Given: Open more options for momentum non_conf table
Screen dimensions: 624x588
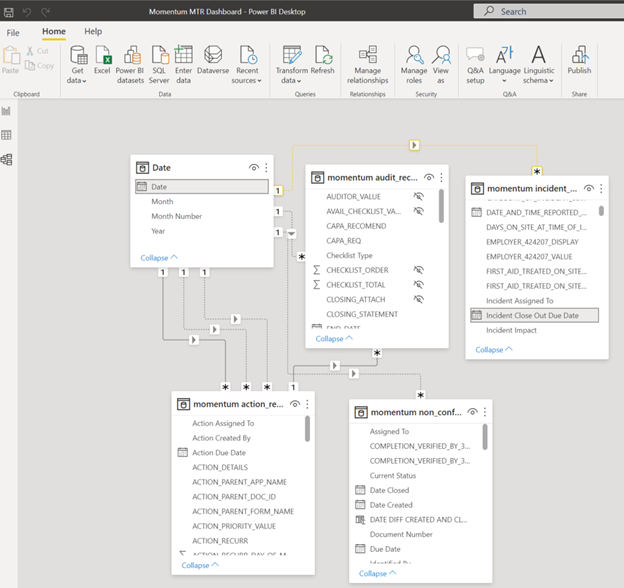Looking at the screenshot, I should 485,412.
